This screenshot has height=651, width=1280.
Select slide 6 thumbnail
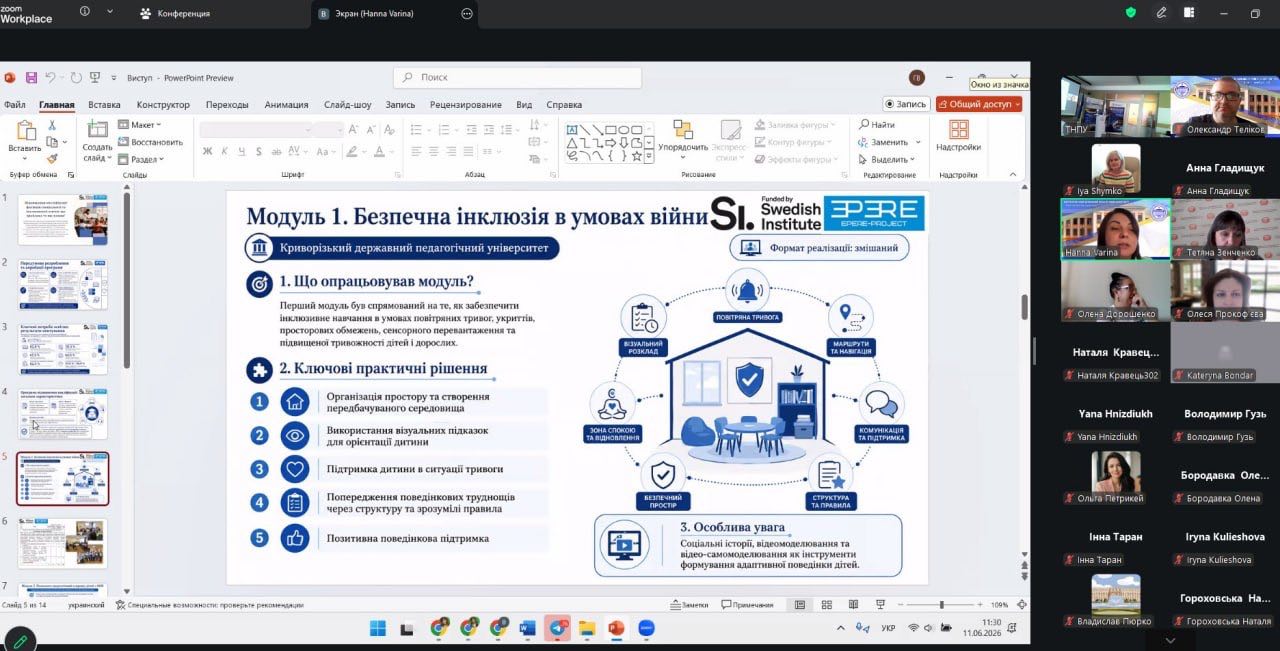click(x=63, y=543)
